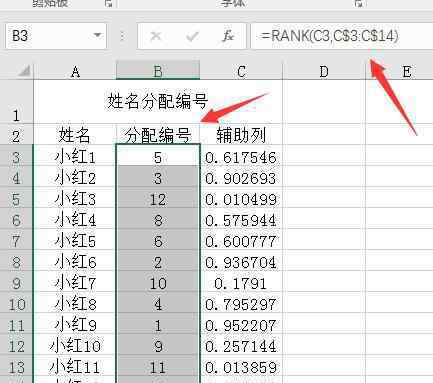
Task: Select cell with 0.1791
Action: pos(241,281)
